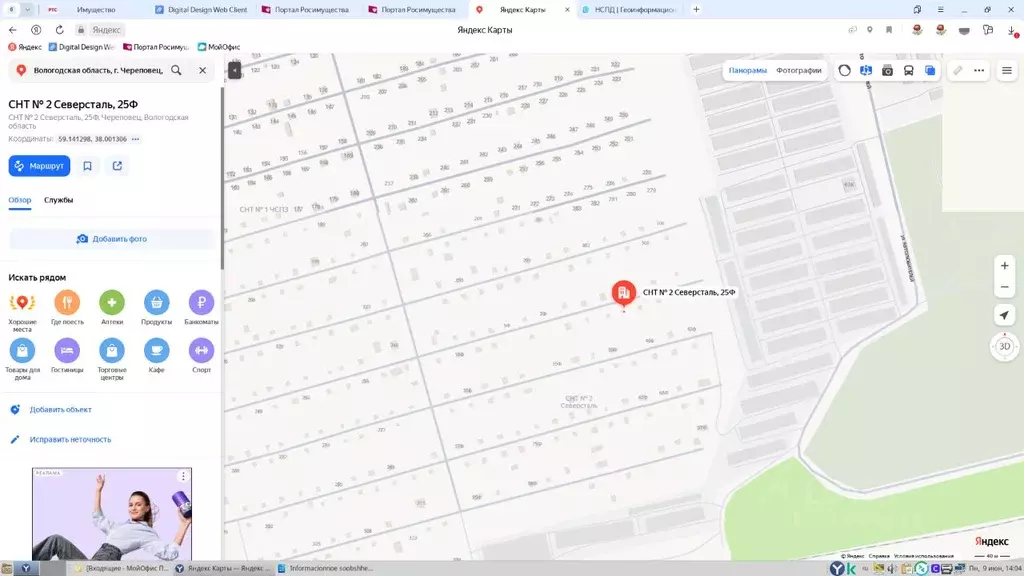The height and width of the screenshot is (576, 1024).
Task: Search nearby Где поесть
Action: [67, 308]
